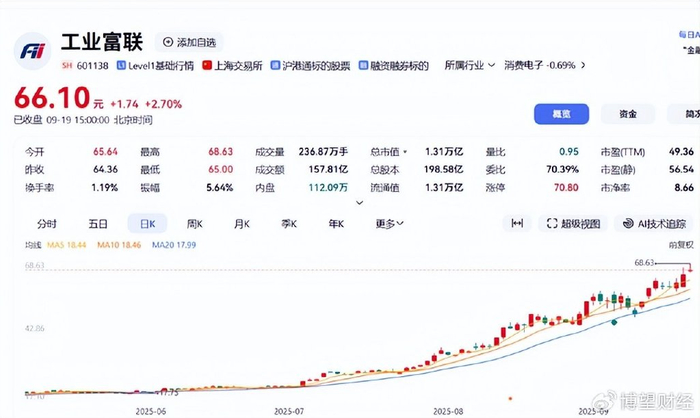Viewport: 700px width, 418px height.
Task: Click the 最高 value 68.63 in table
Action: click(x=221, y=152)
